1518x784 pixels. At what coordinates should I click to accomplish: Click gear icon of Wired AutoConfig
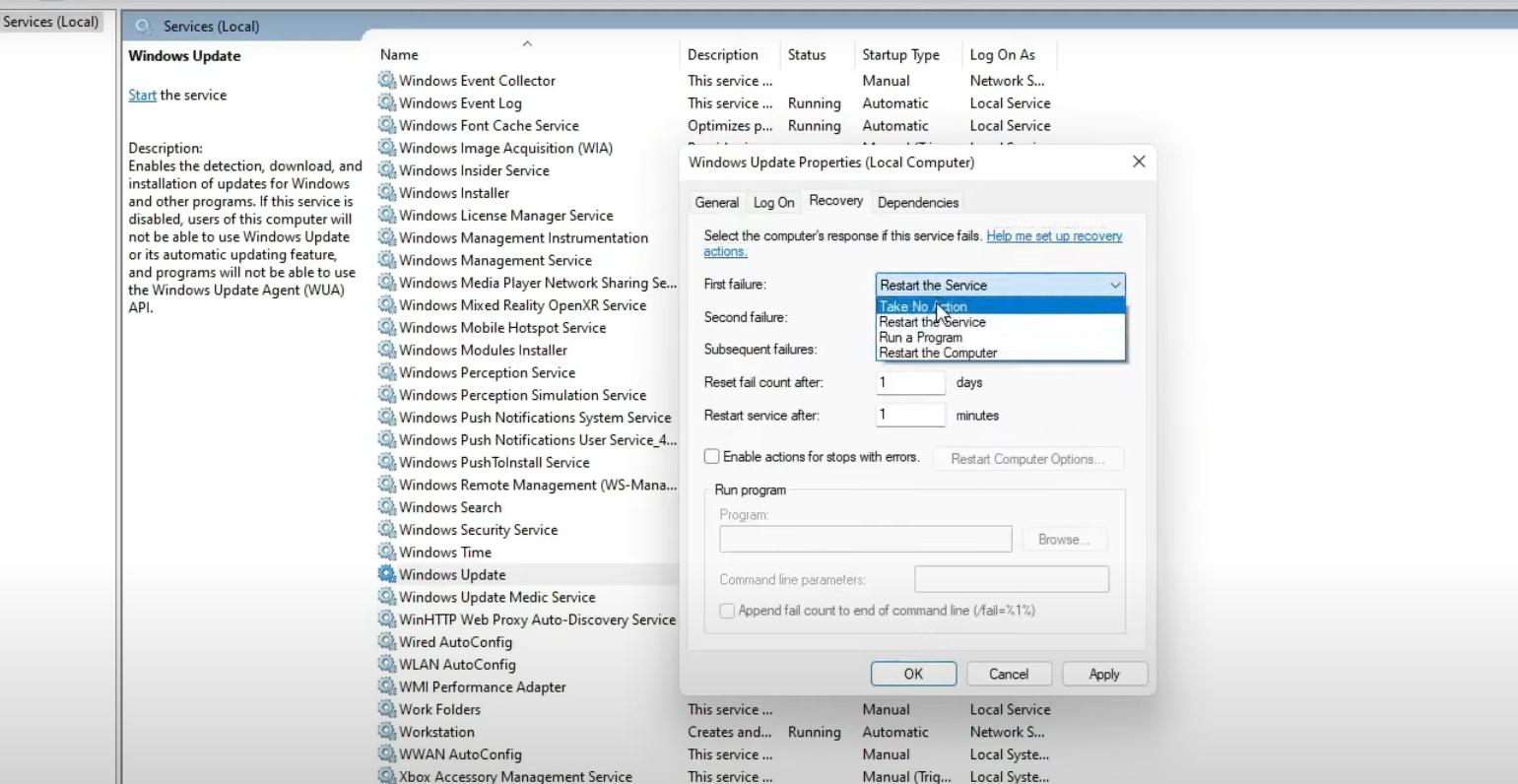387,641
